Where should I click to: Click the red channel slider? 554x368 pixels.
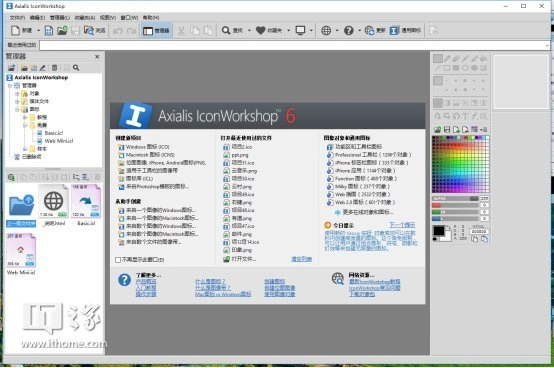click(455, 205)
